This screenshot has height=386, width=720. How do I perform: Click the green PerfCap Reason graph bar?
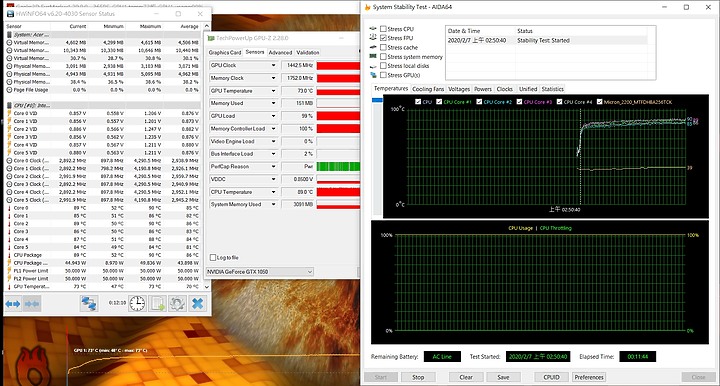click(338, 167)
